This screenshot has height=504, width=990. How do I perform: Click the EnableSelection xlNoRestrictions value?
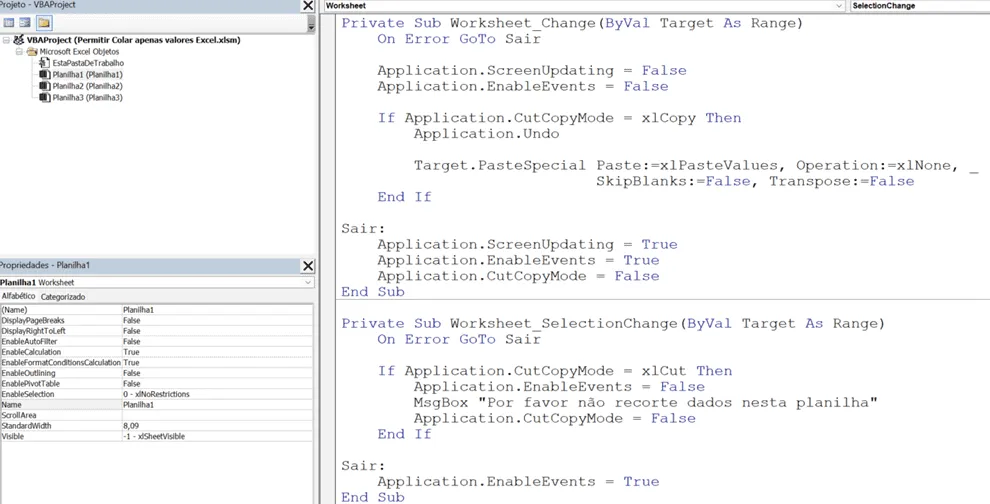pos(217,394)
